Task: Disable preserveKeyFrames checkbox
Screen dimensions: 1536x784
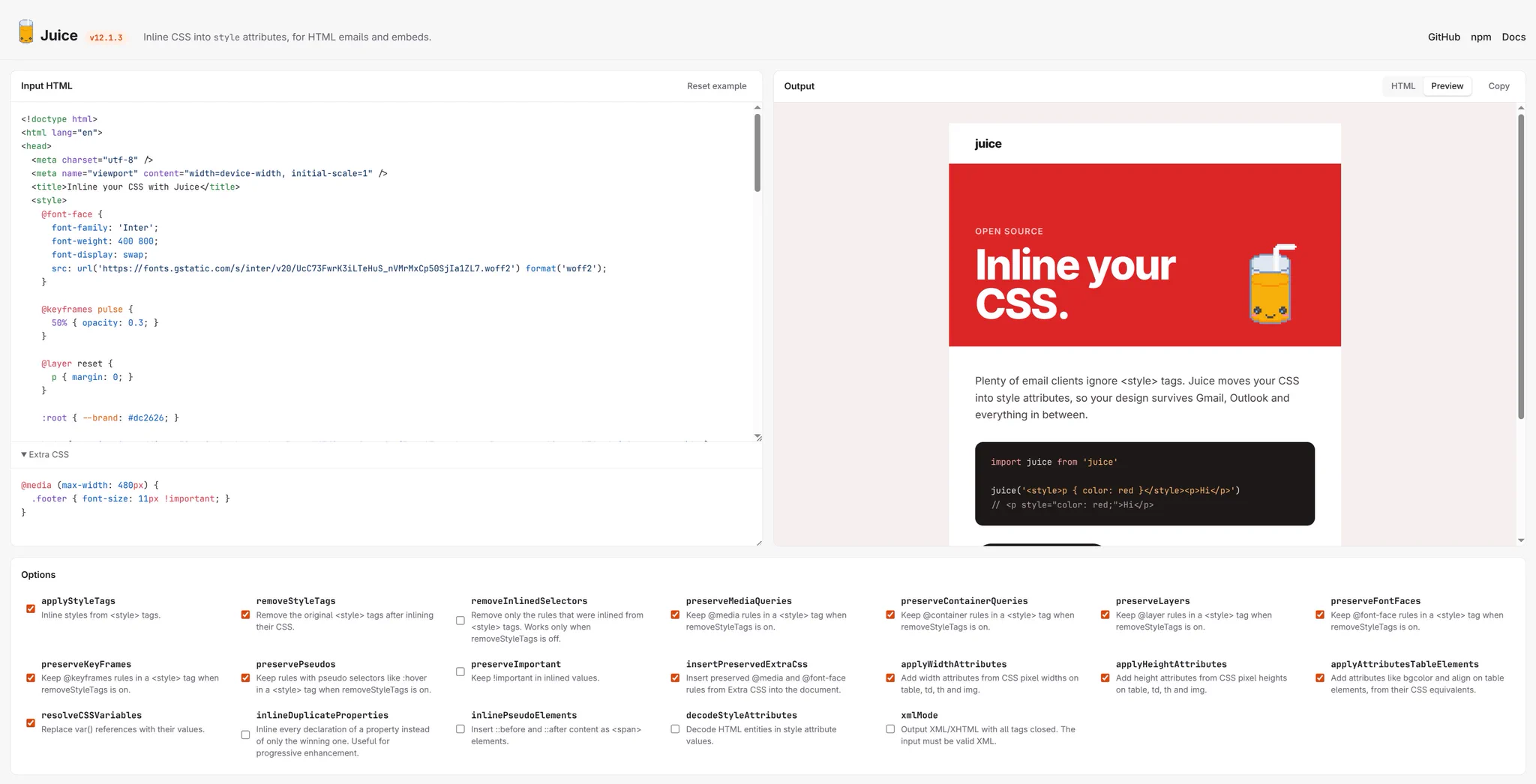Action: (x=31, y=678)
